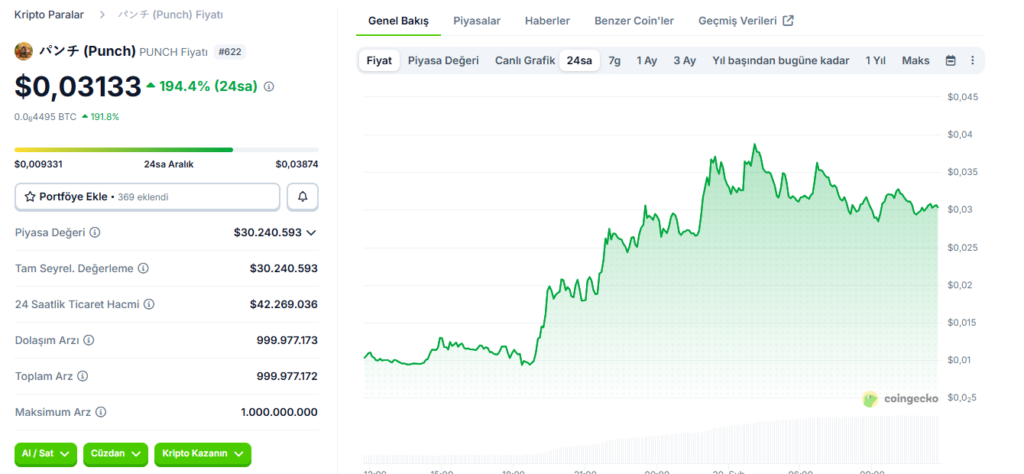The image size is (1024, 474).
Task: Expand the Piyasa Değeri value chevron
Action: (311, 233)
